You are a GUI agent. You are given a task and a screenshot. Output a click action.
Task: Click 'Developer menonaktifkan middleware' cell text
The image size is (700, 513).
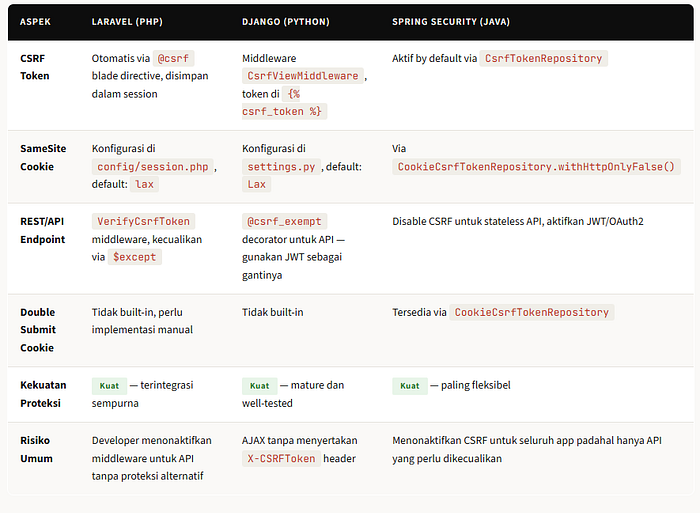tap(151, 458)
